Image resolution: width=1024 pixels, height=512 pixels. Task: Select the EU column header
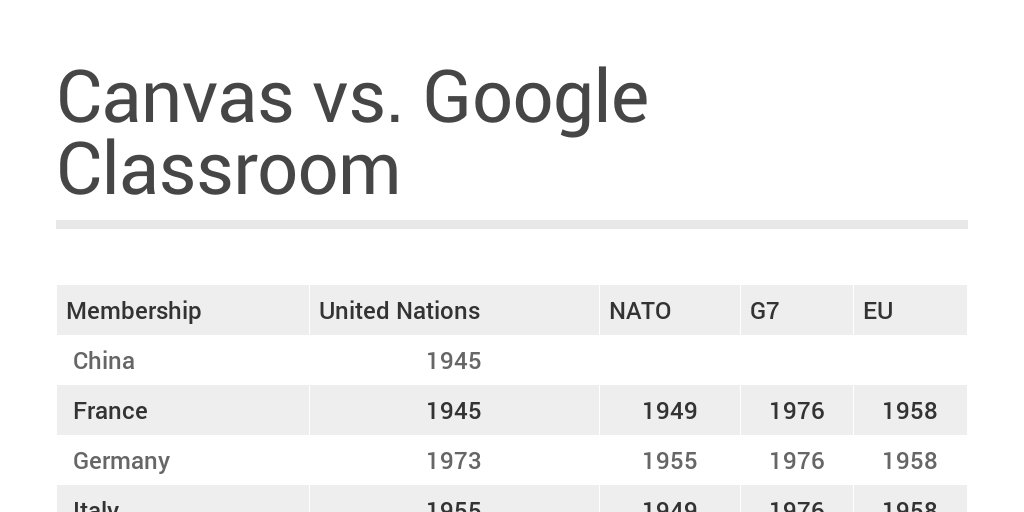(878, 311)
